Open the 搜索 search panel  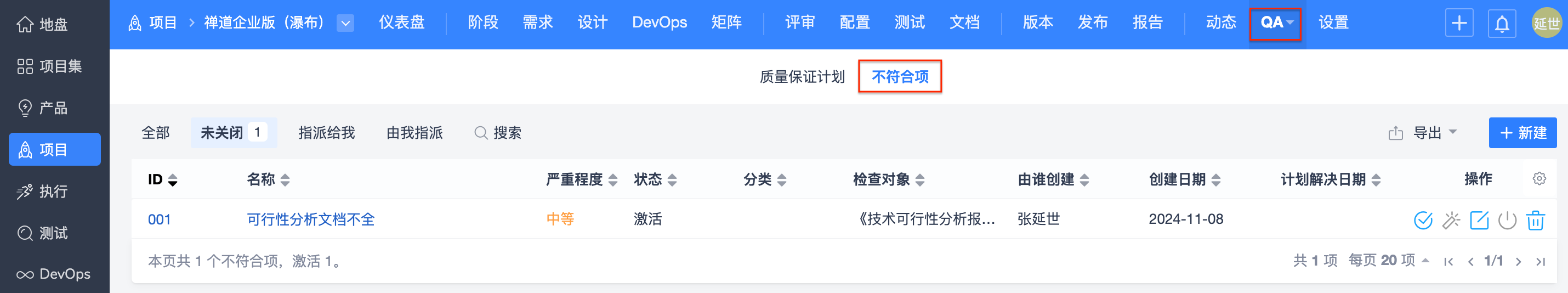click(498, 133)
